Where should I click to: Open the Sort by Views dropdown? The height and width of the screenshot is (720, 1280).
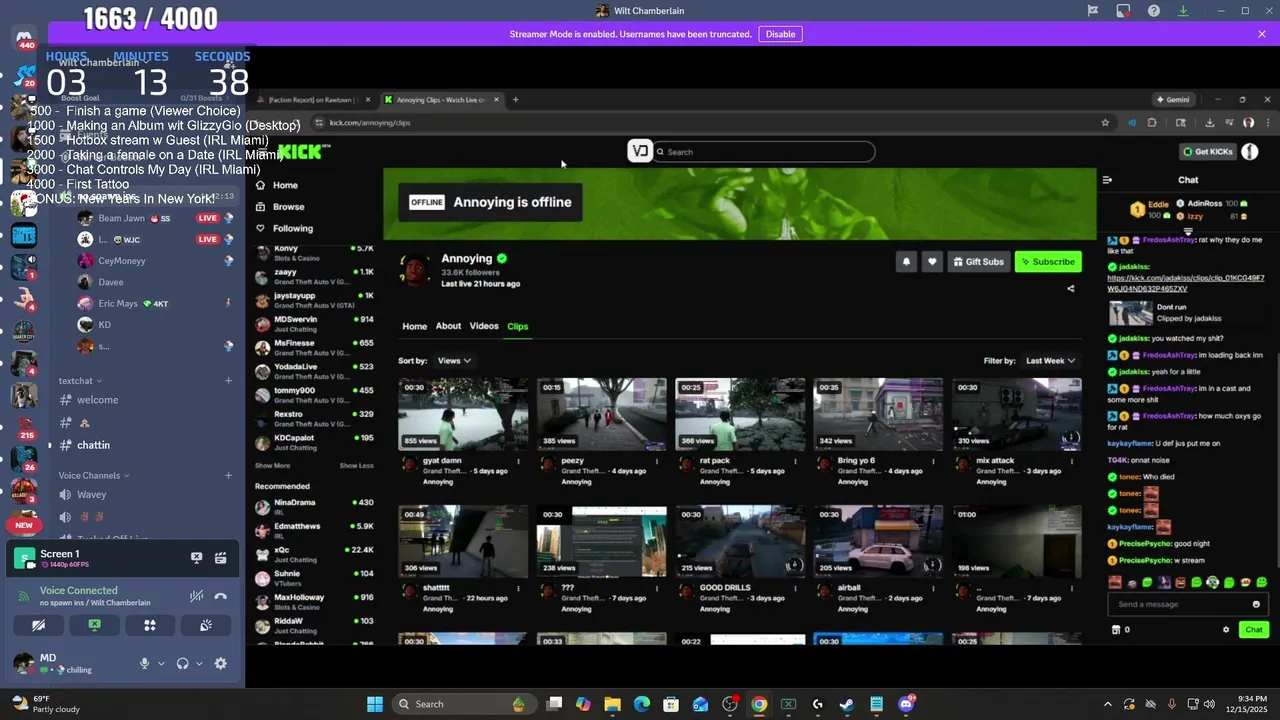(454, 360)
